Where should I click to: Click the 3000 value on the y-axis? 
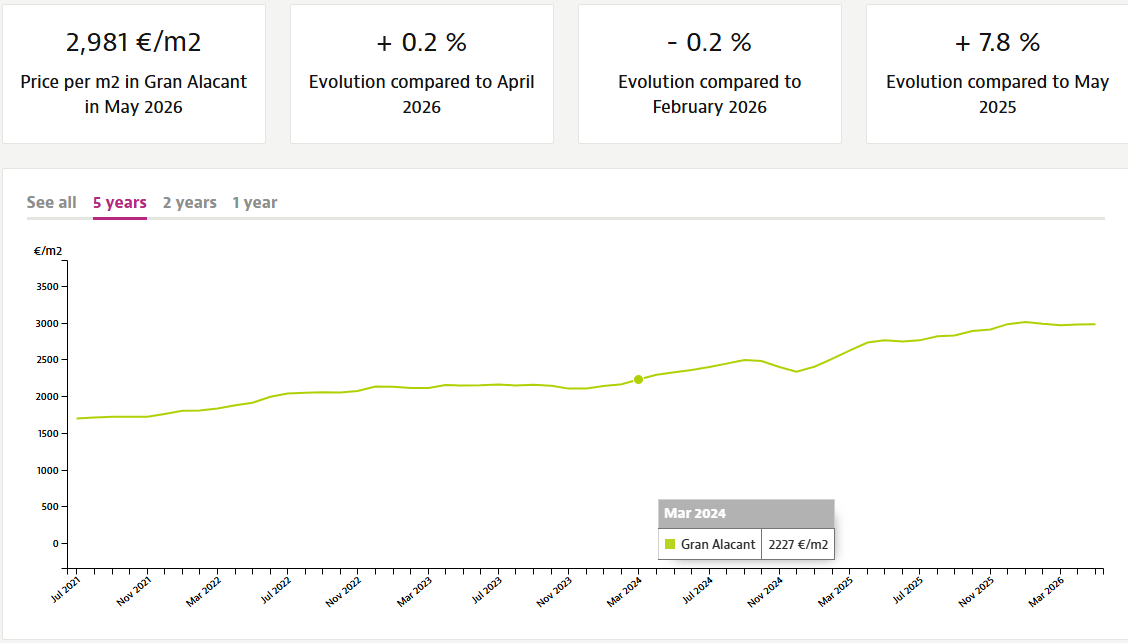pyautogui.click(x=47, y=324)
